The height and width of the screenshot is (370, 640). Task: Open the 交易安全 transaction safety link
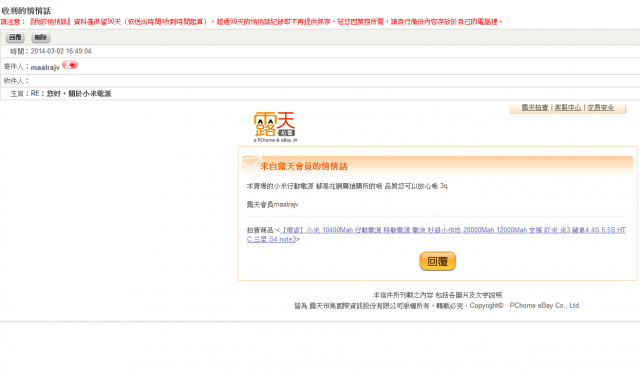point(600,107)
